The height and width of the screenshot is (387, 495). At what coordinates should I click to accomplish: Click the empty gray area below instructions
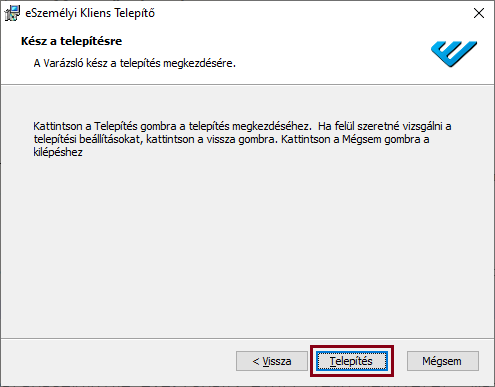[247, 247]
